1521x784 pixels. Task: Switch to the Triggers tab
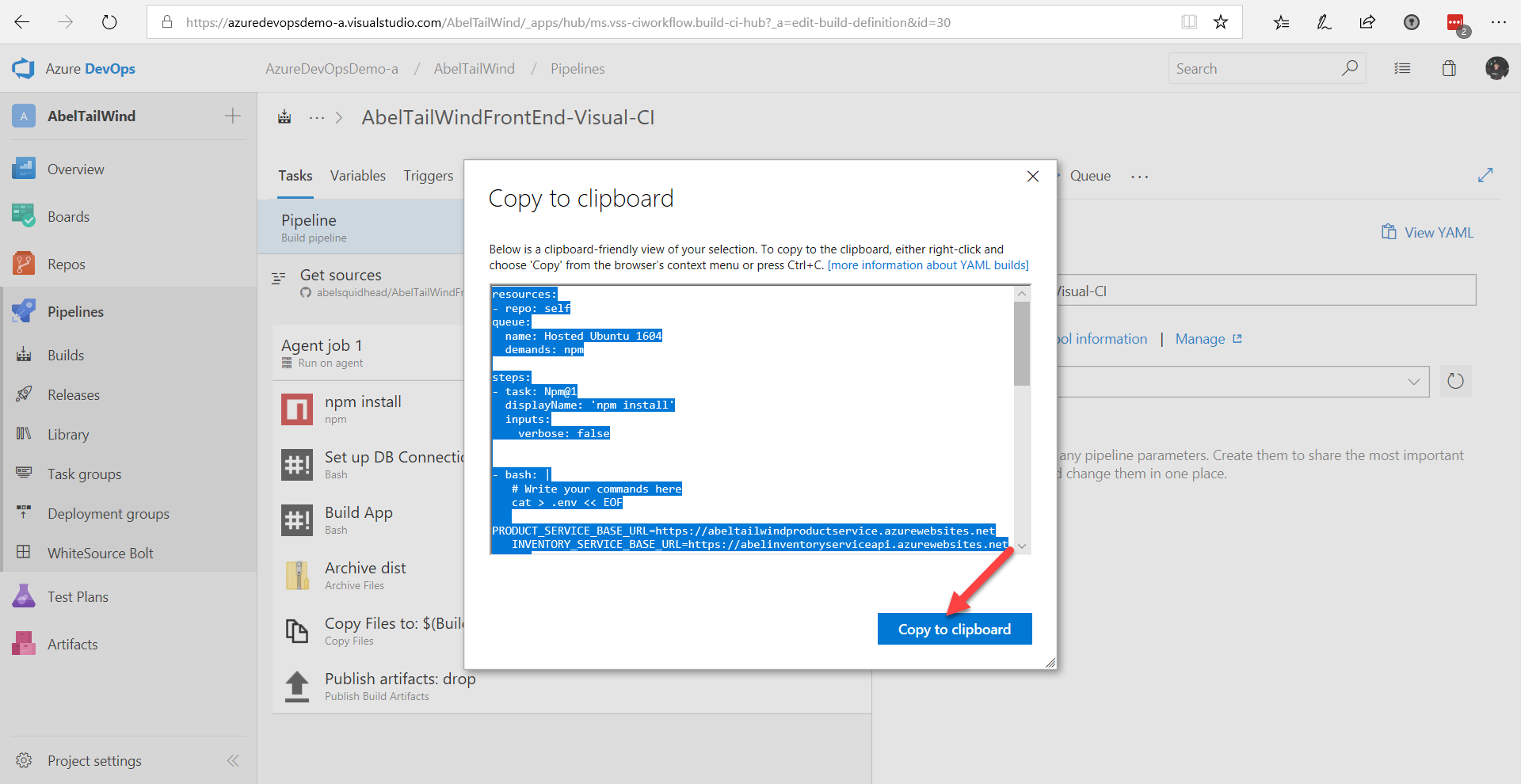point(429,176)
